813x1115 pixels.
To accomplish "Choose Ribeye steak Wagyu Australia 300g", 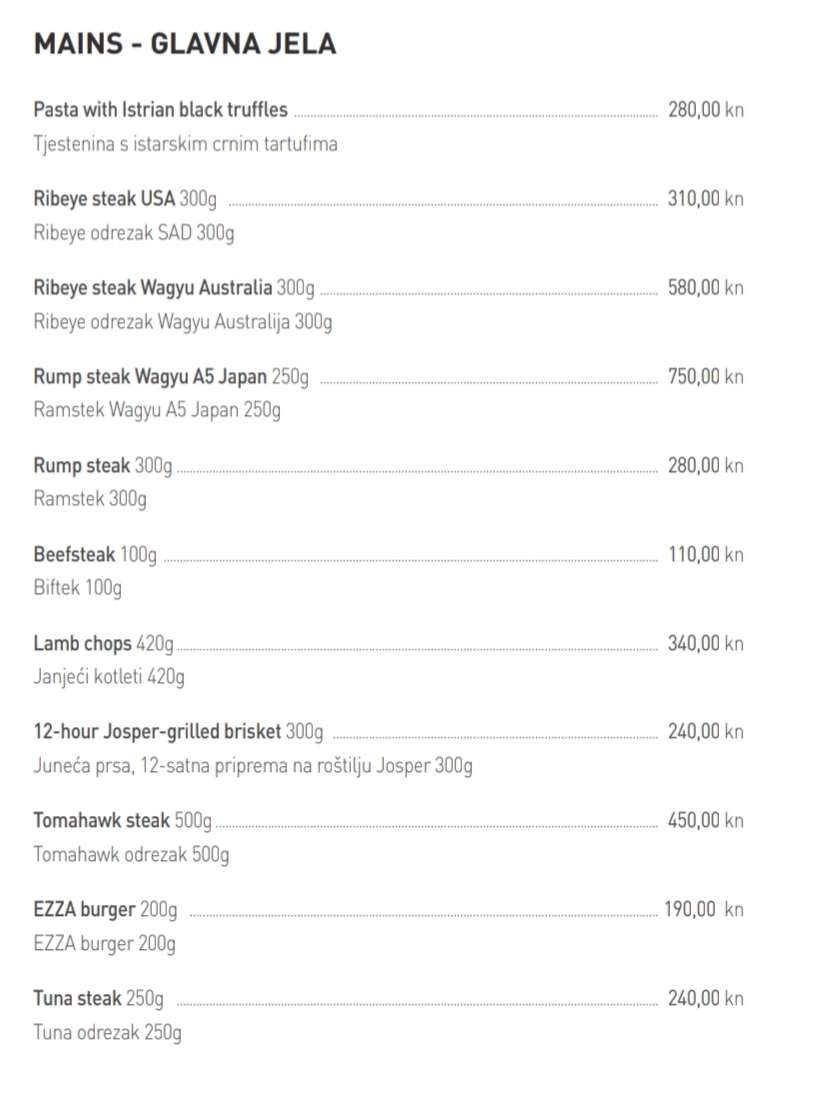I will tap(174, 288).
